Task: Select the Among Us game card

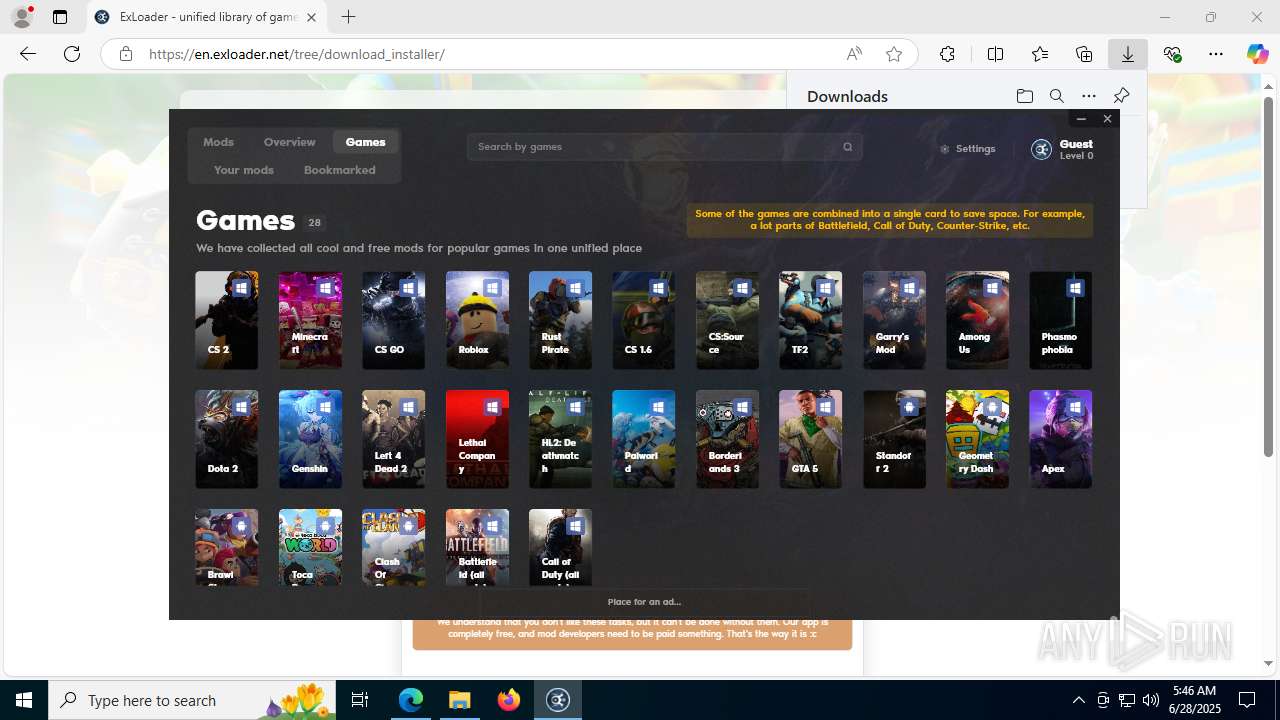Action: coord(977,320)
